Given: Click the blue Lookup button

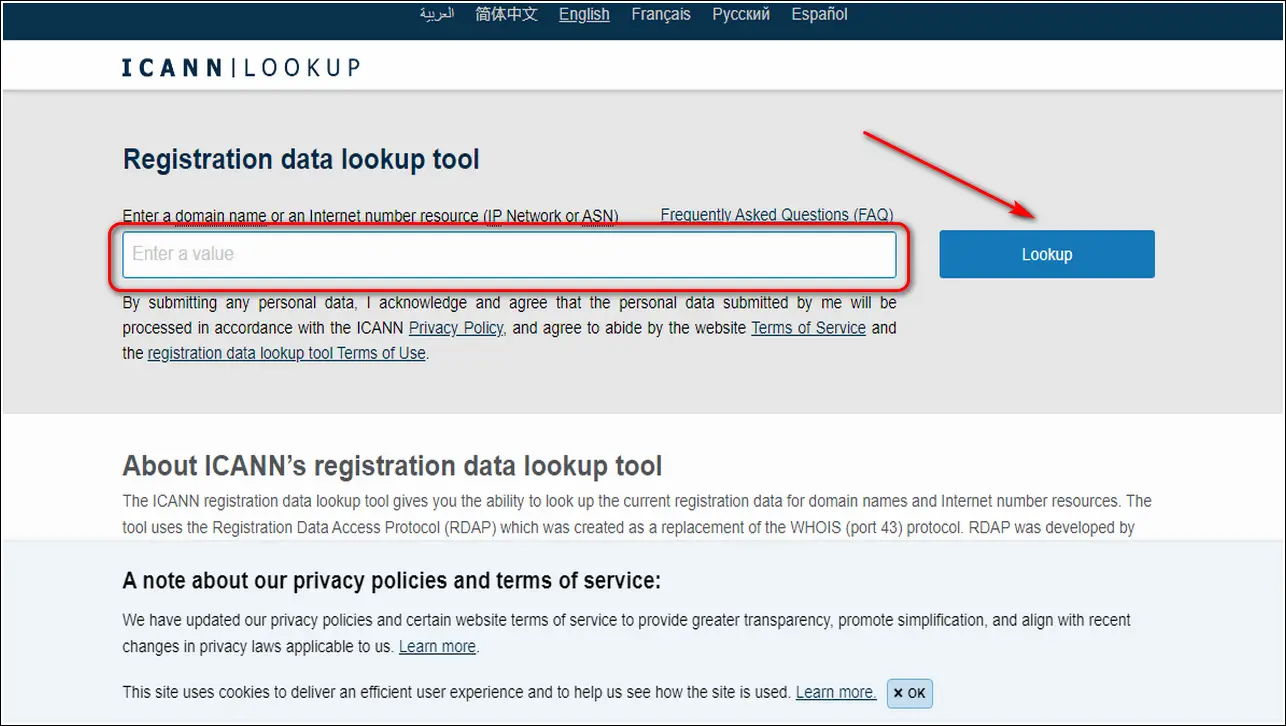Looking at the screenshot, I should point(1047,254).
